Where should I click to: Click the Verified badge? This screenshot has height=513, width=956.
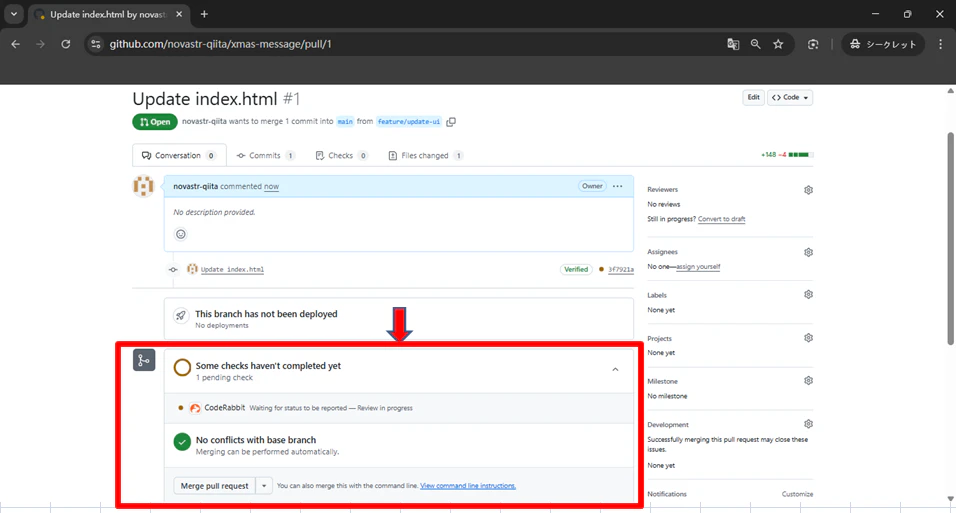(576, 270)
